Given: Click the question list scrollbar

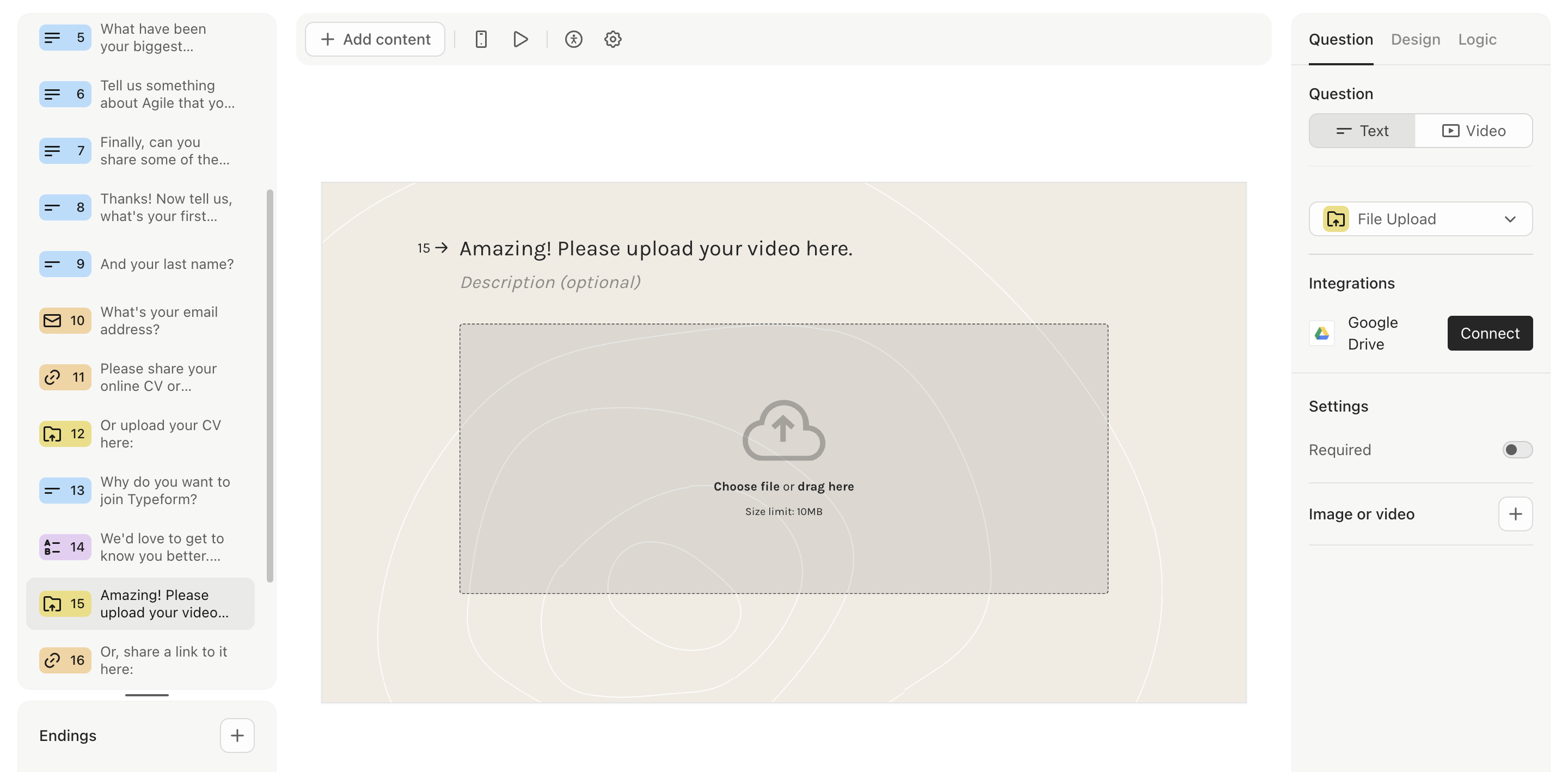Looking at the screenshot, I should 269,386.
